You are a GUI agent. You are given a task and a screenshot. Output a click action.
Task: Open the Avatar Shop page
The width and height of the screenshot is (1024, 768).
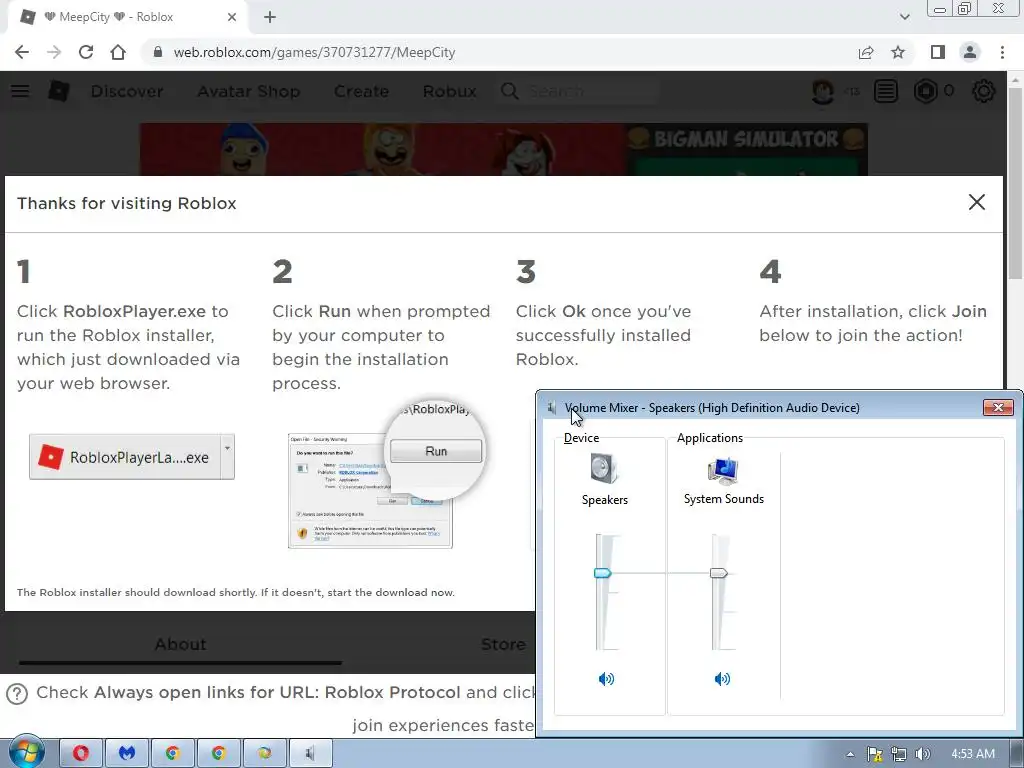249,91
